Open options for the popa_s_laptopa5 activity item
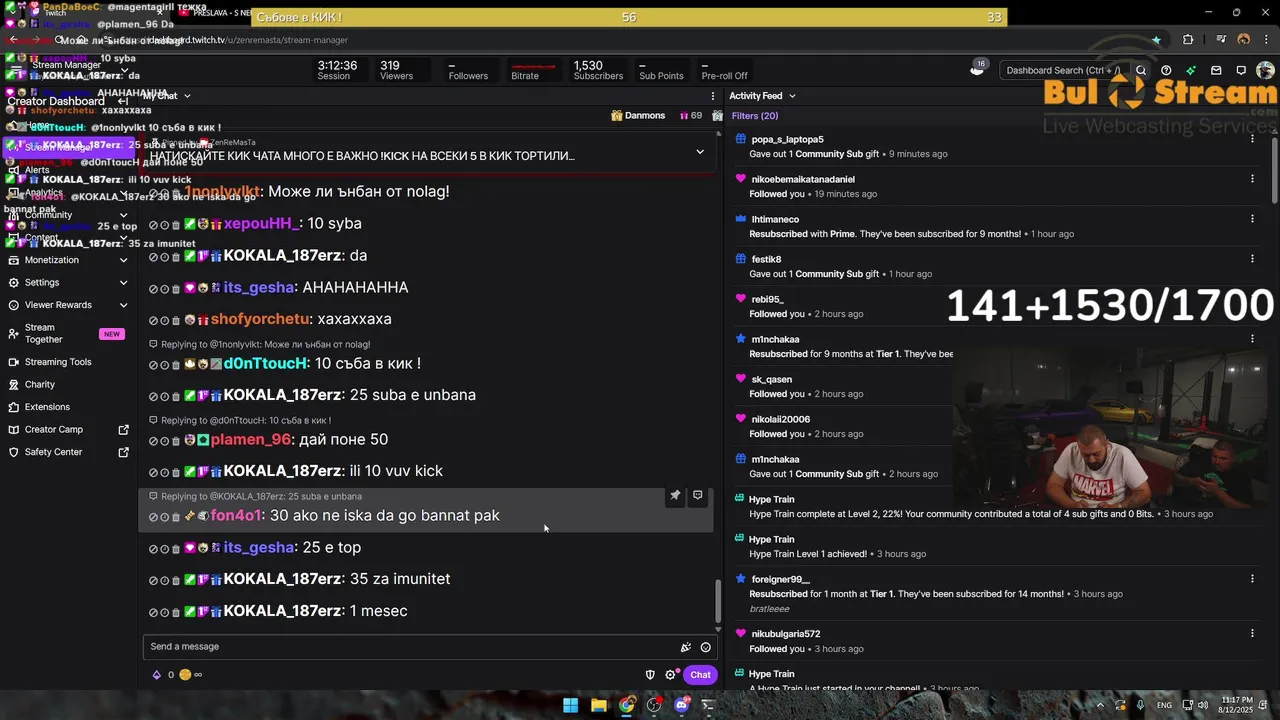 [1252, 139]
